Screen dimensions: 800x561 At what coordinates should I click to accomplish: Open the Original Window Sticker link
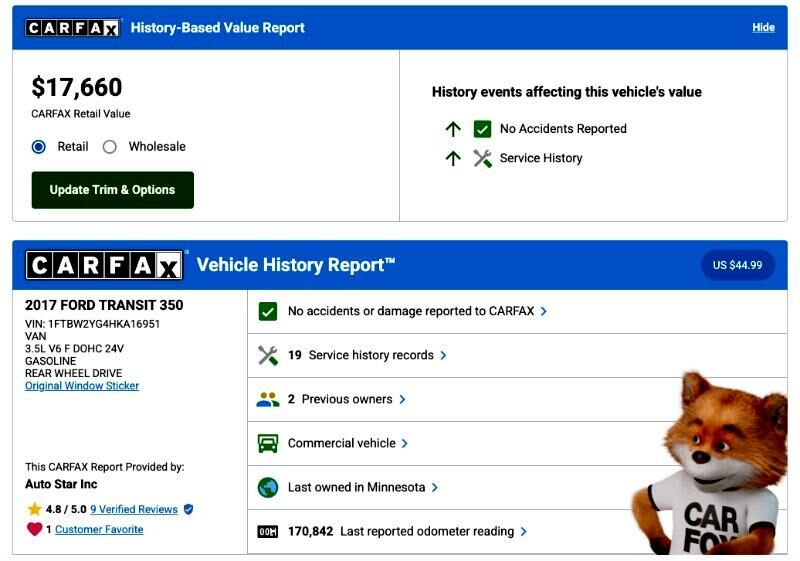pos(82,386)
